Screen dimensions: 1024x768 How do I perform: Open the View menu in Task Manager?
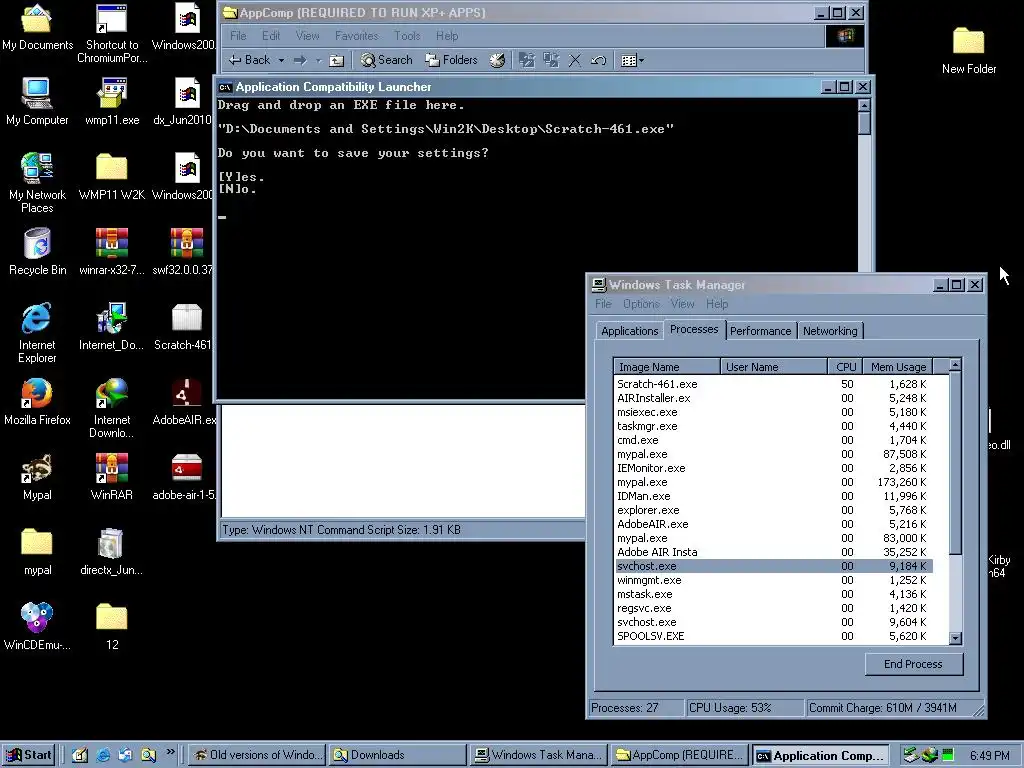click(682, 304)
